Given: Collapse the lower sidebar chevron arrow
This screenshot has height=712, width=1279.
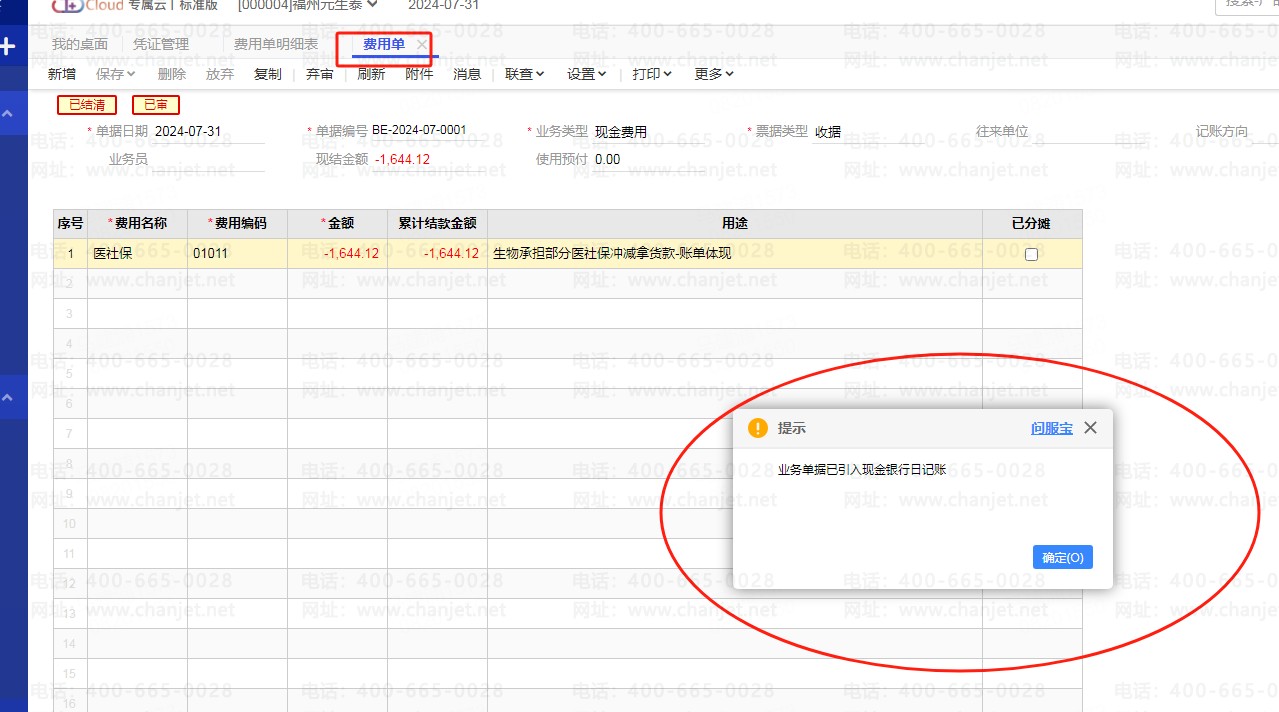Looking at the screenshot, I should tap(8, 397).
